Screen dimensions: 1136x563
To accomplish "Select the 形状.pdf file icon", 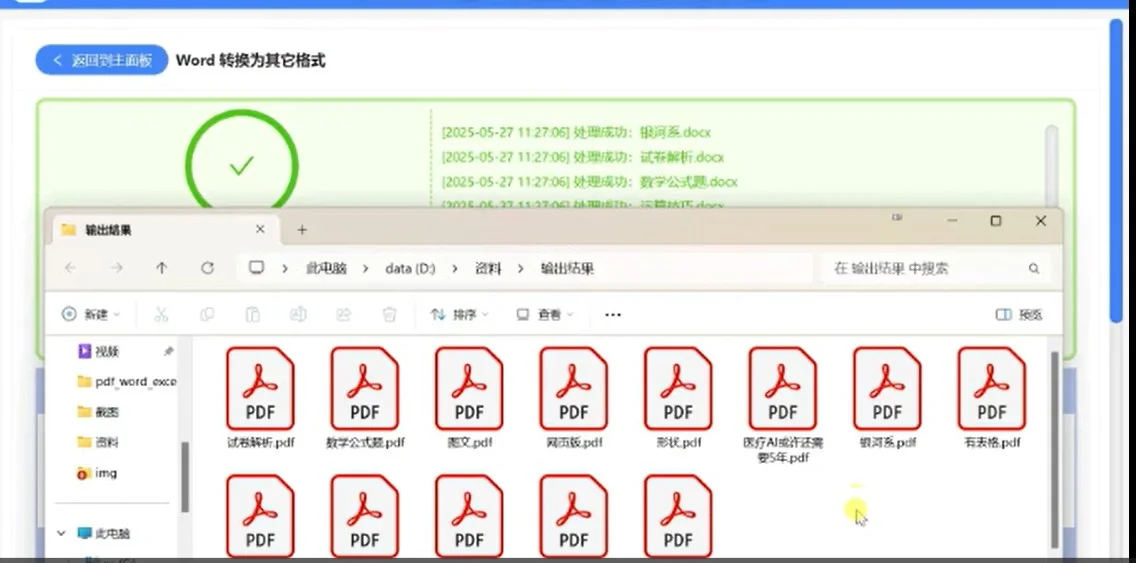I will click(678, 388).
